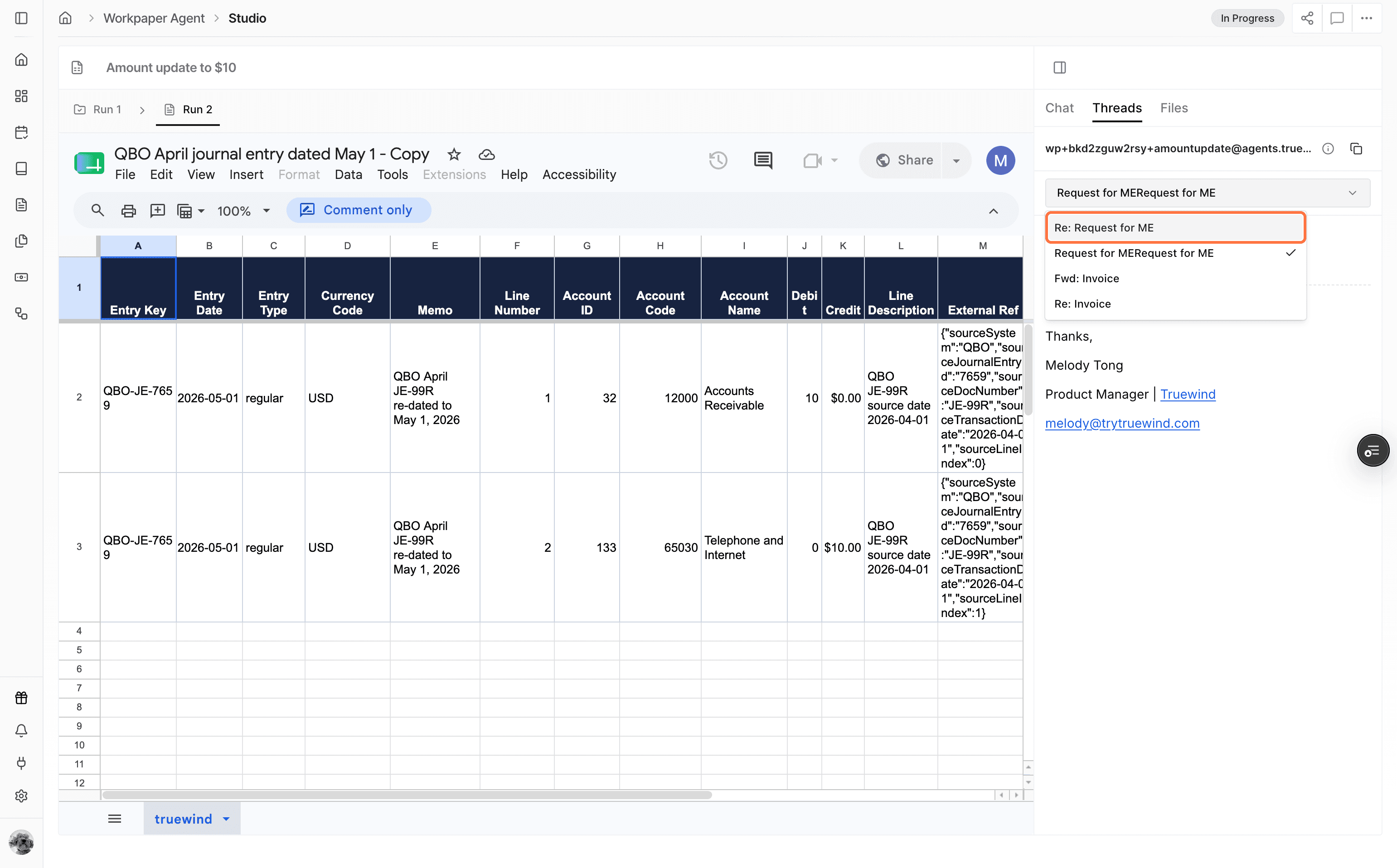The width and height of the screenshot is (1397, 868).
Task: Click the In Progress status badge
Action: [1247, 18]
